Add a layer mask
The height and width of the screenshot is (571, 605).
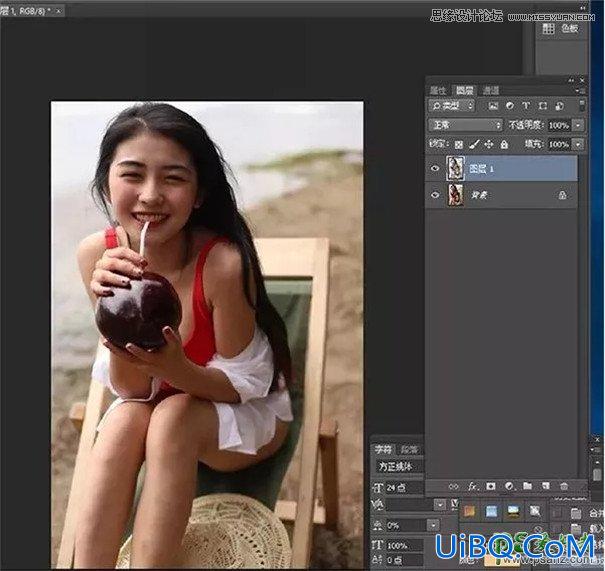(x=491, y=487)
